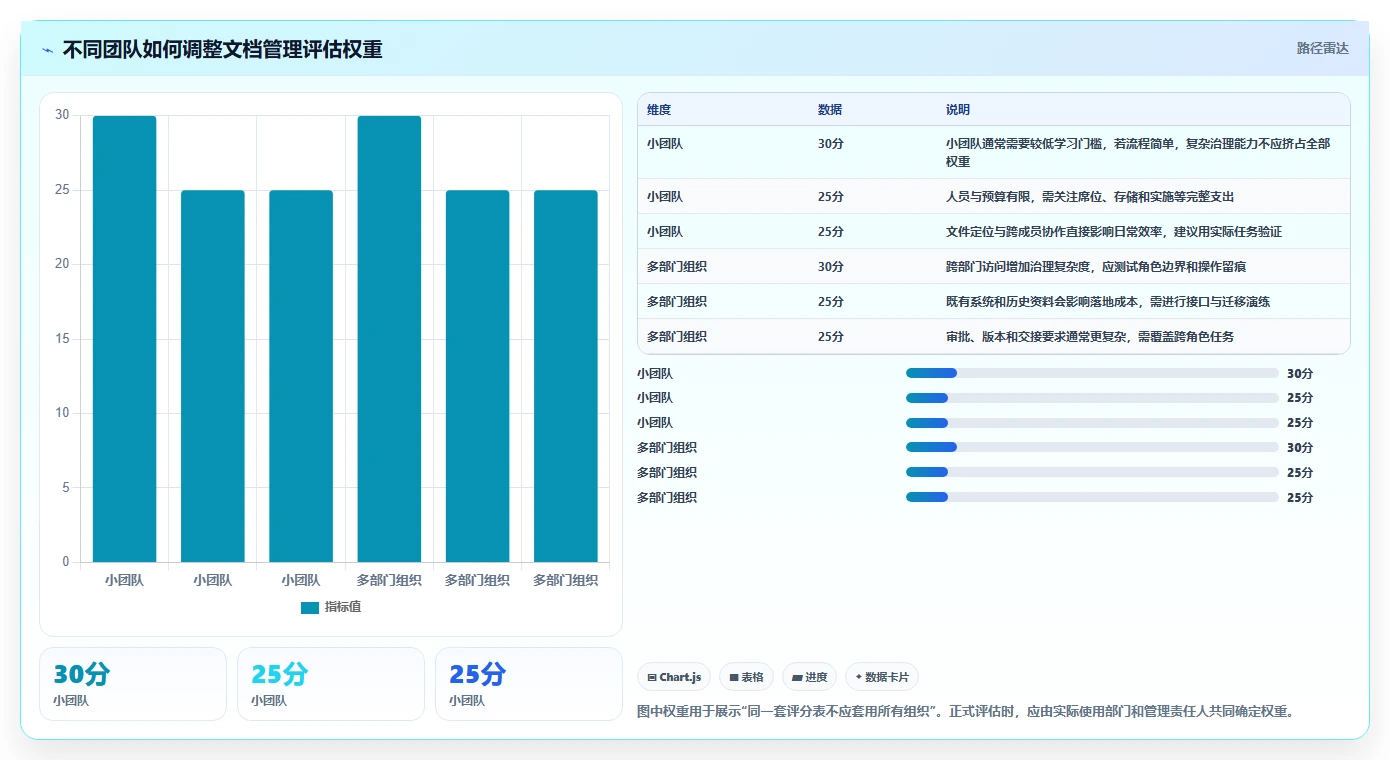Screen dimensions: 1390x760
Task: Click the title 不同团队如何调整文档管理评估权重
Action: [222, 49]
